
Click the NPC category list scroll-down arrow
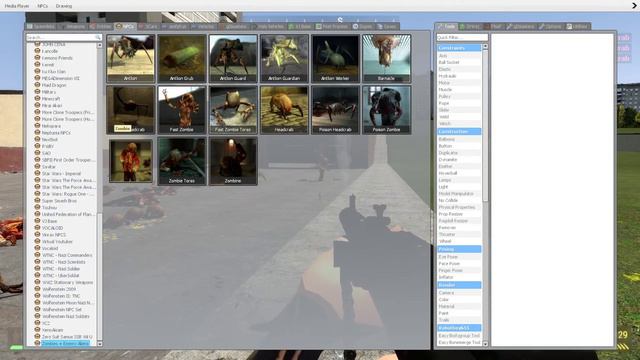(x=100, y=344)
